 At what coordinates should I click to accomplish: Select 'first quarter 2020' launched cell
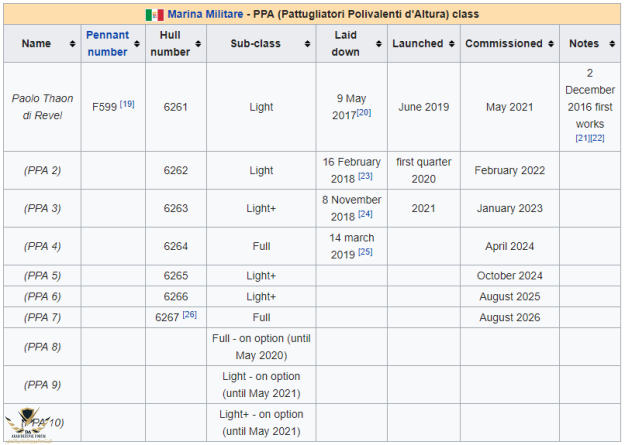(424, 170)
